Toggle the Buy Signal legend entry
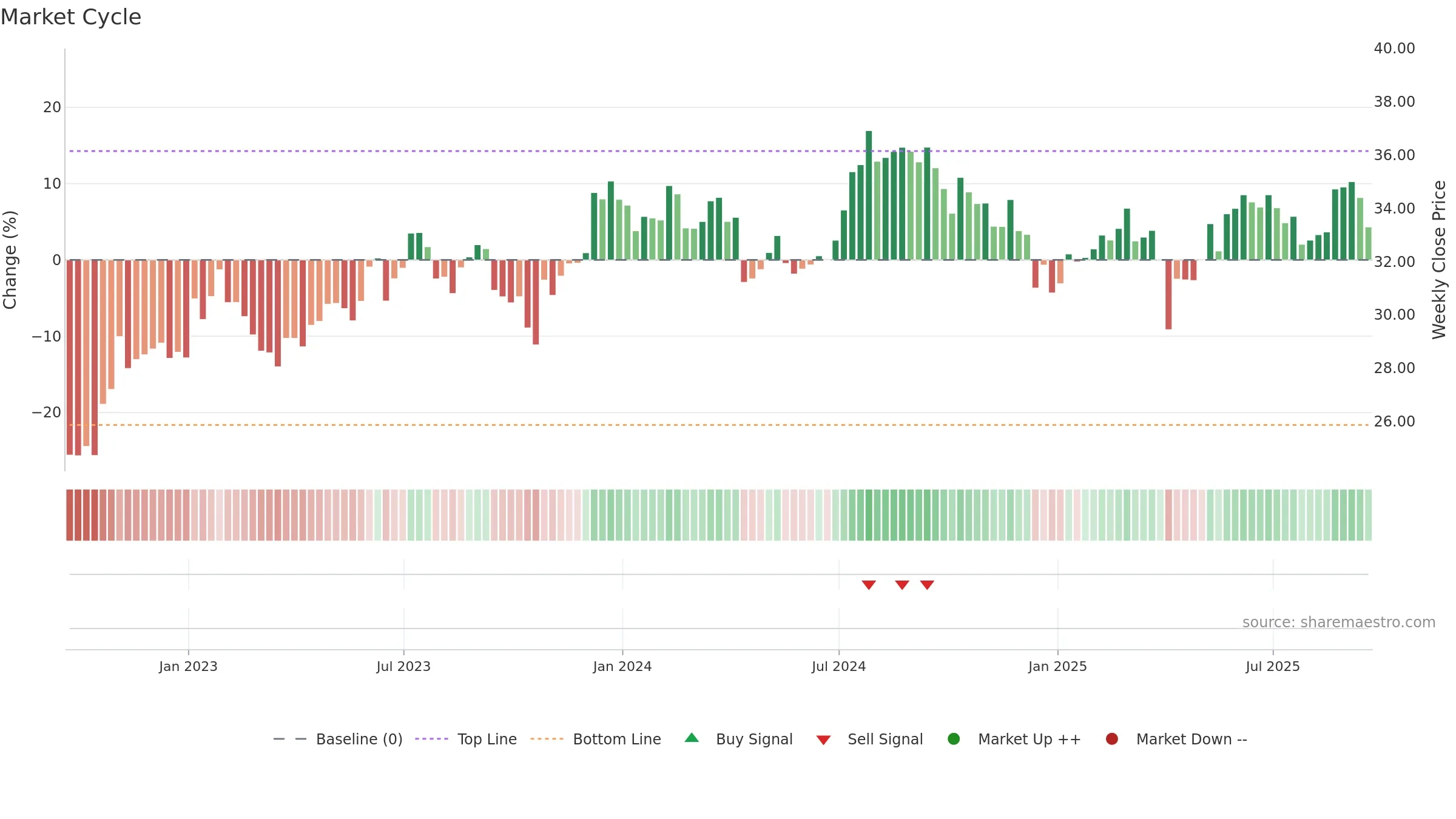Image resolution: width=1456 pixels, height=819 pixels. pos(738,739)
